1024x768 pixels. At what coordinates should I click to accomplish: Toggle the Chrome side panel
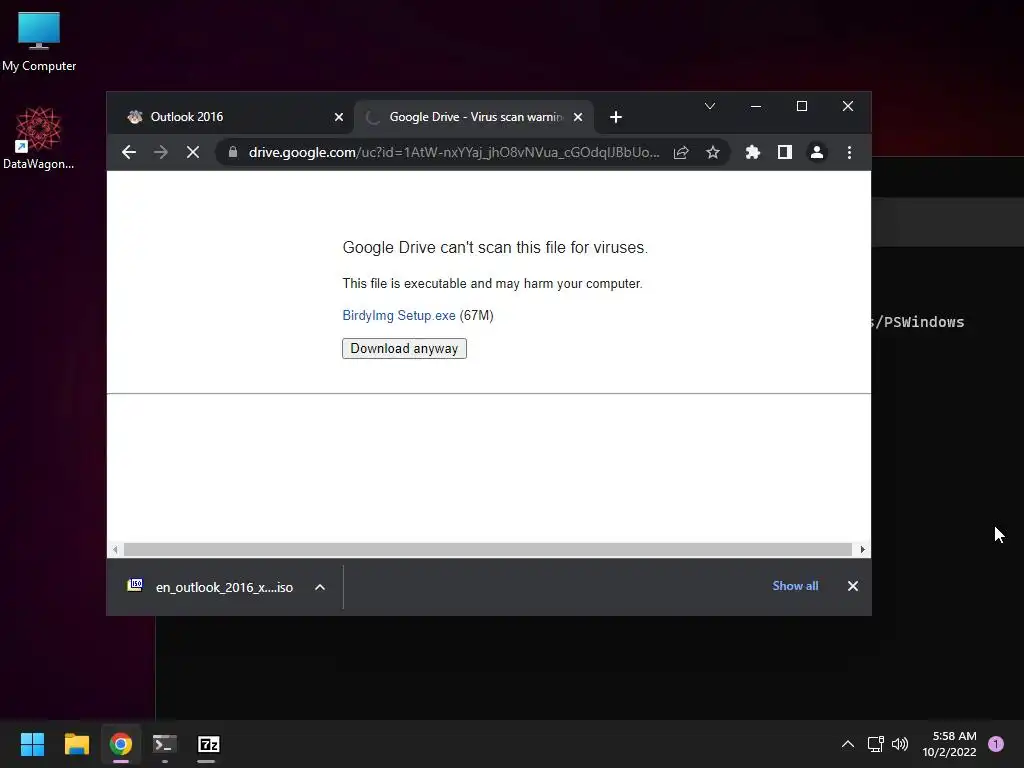tap(784, 152)
